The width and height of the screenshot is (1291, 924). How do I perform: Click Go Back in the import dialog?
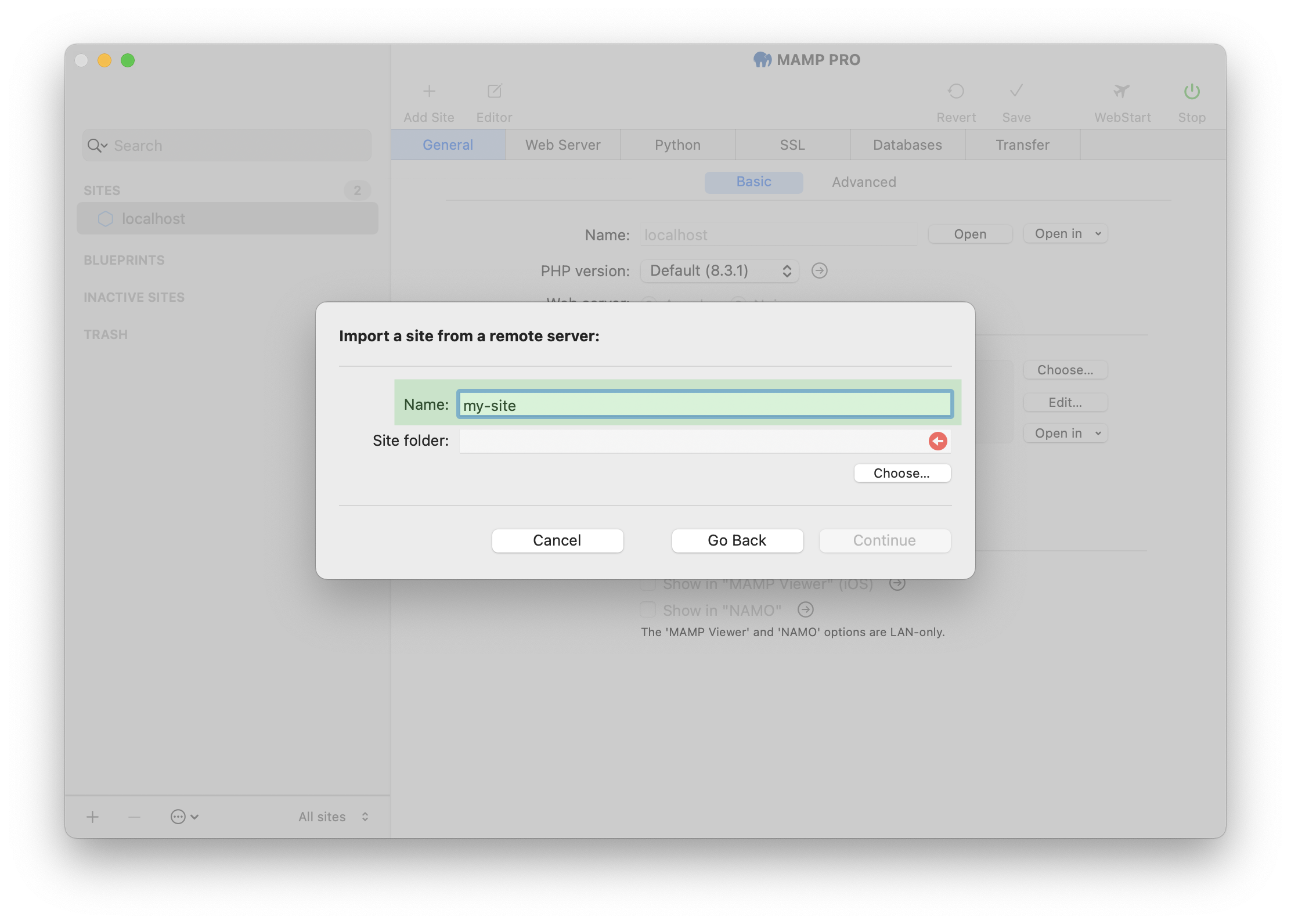point(737,541)
